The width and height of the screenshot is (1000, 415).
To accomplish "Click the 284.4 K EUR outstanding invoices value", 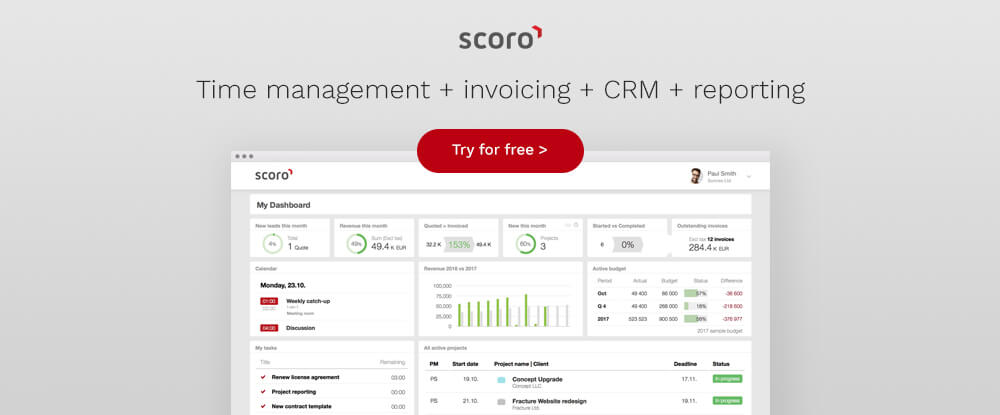I will click(707, 248).
